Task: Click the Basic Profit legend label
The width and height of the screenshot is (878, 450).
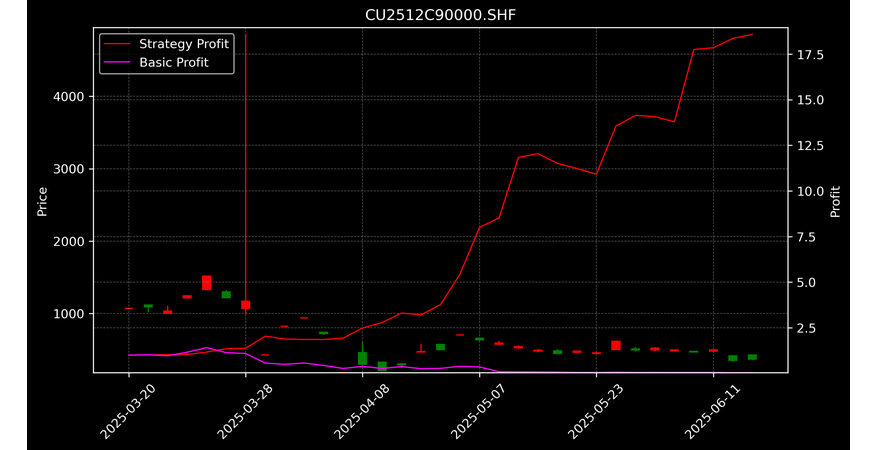Action: 174,63
